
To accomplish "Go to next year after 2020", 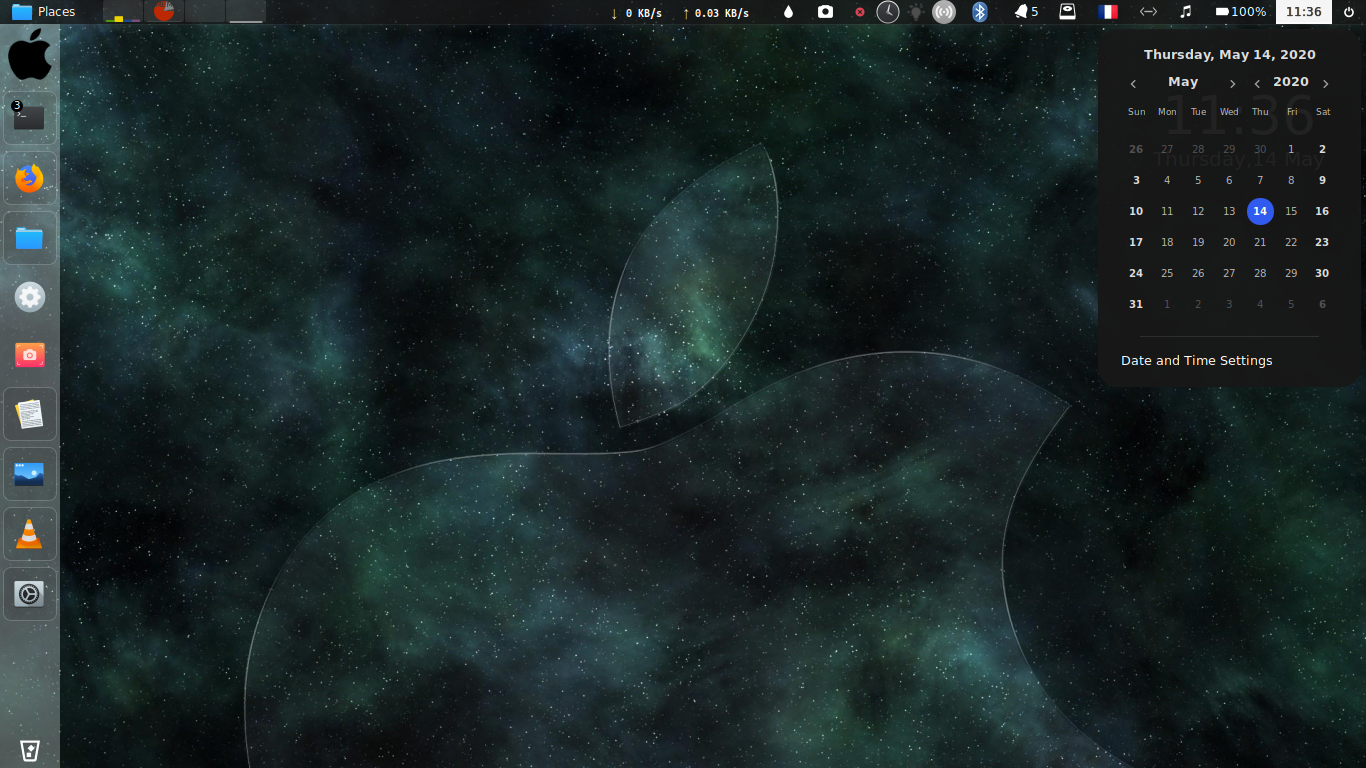I will coord(1326,84).
